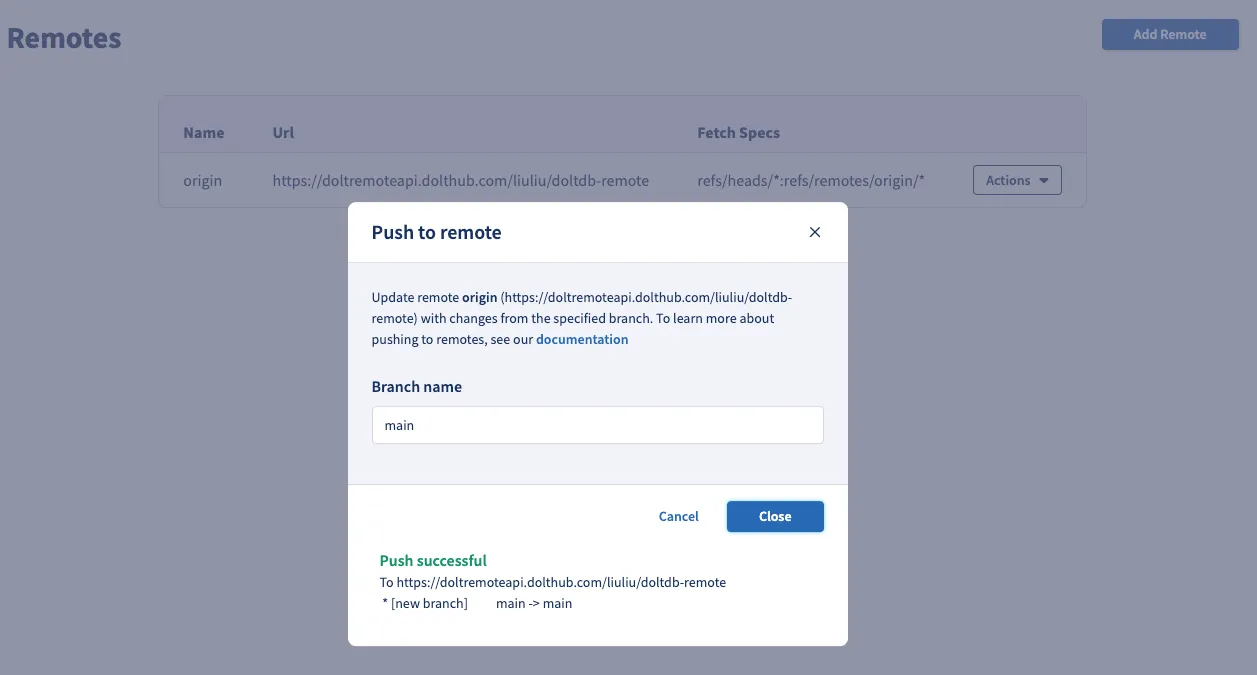Click the blue Close button
The image size is (1257, 675).
click(x=775, y=516)
